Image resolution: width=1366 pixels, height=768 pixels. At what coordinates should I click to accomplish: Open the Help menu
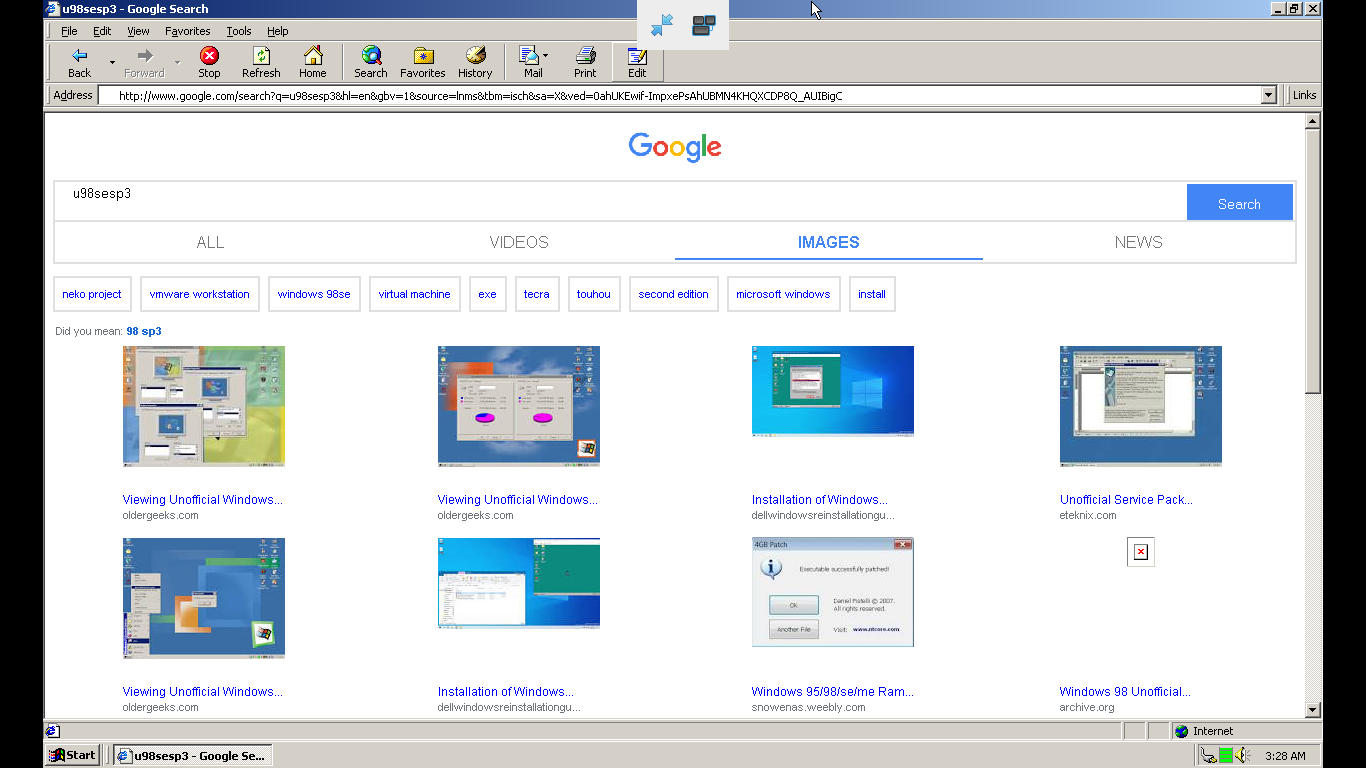[x=278, y=31]
